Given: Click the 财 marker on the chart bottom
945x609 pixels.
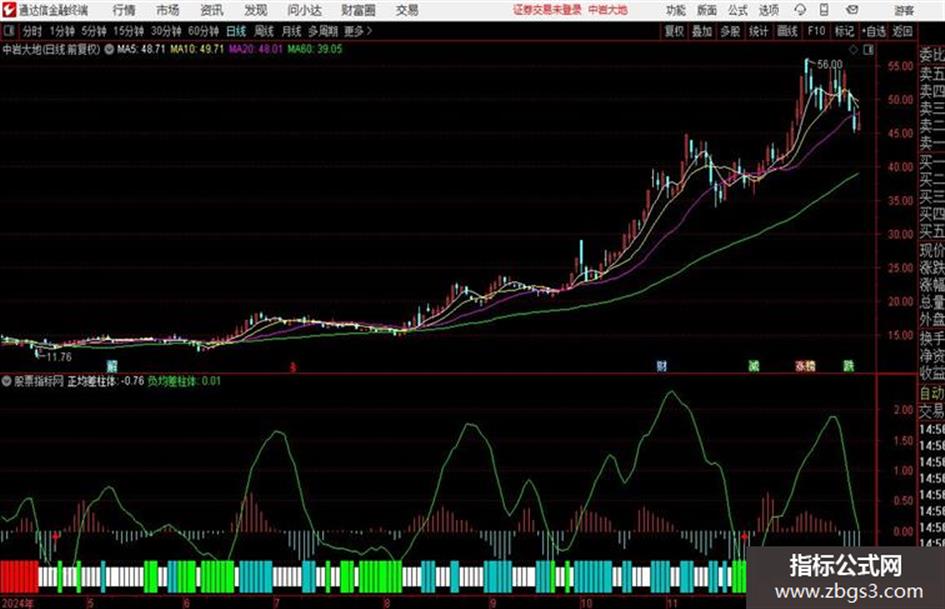Looking at the screenshot, I should 662,365.
